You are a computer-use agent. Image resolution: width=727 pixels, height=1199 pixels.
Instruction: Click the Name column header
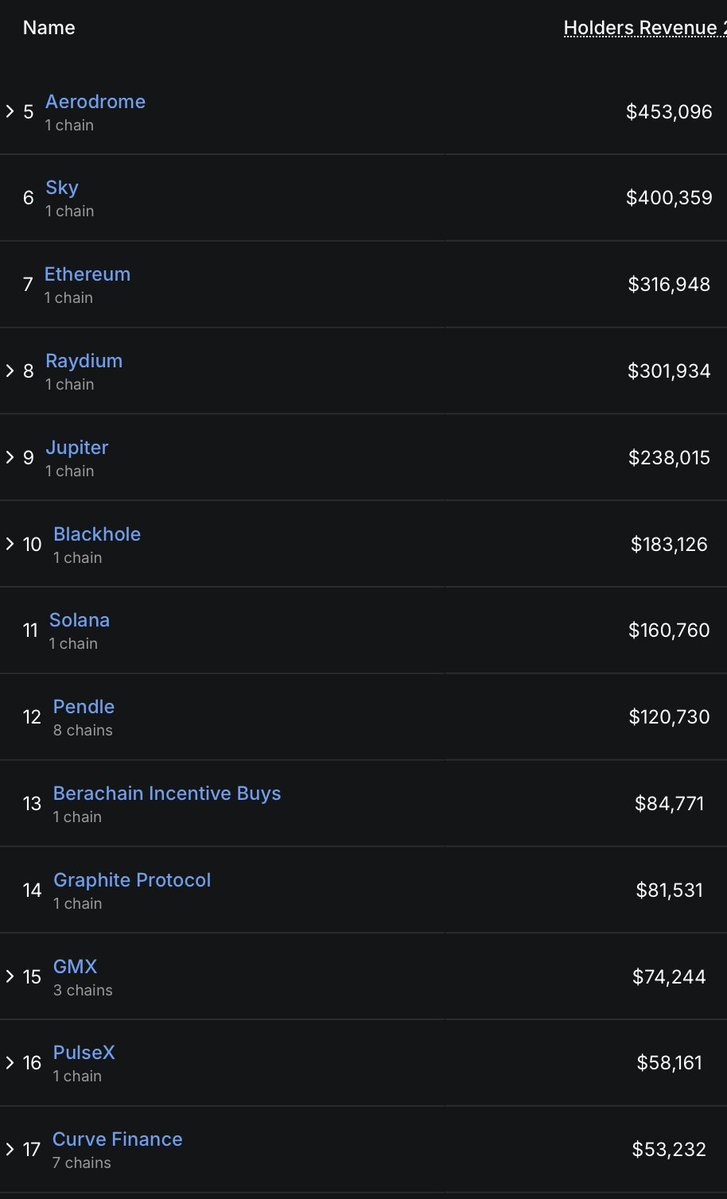(49, 28)
